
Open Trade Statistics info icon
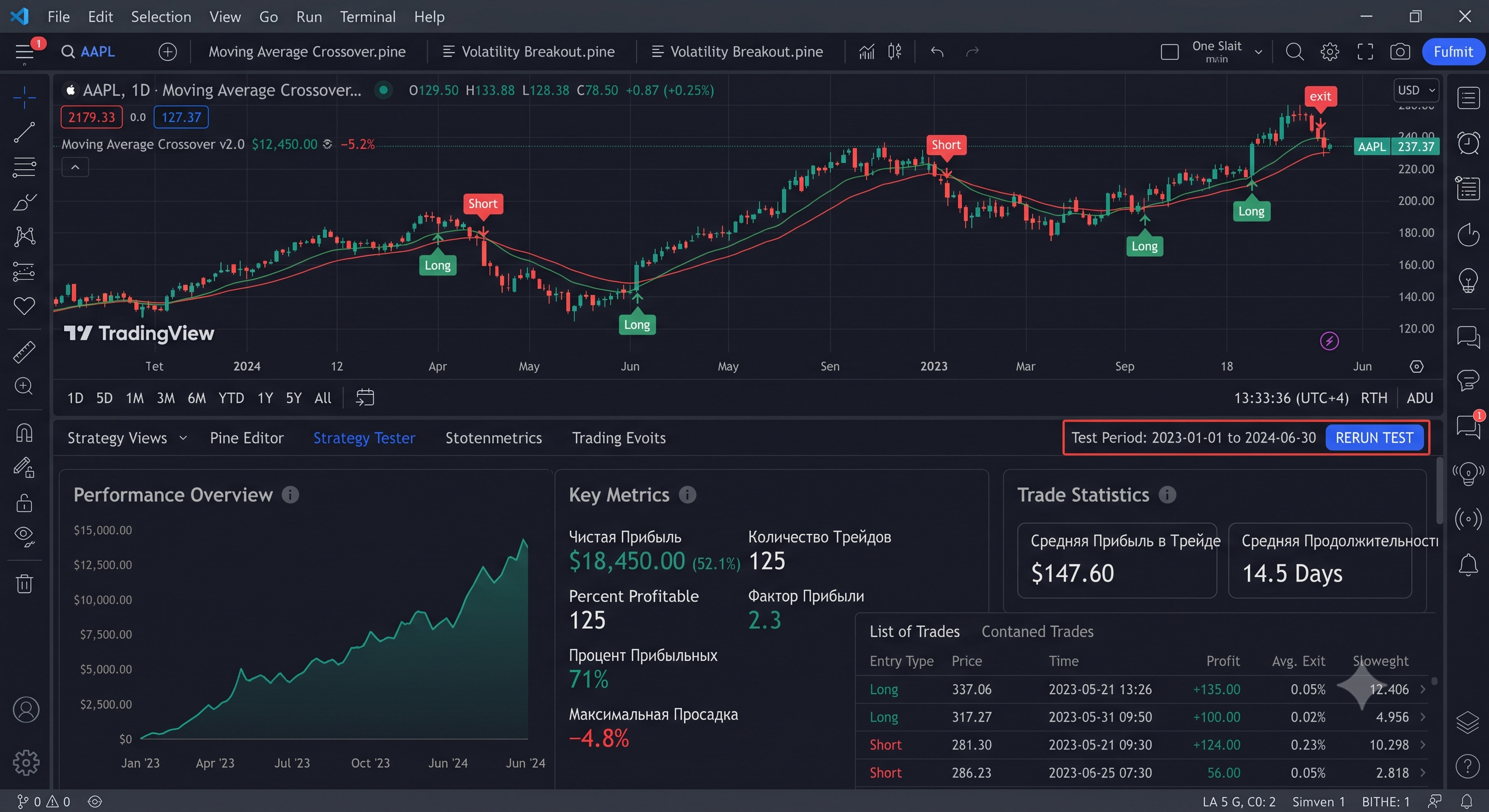coord(1167,495)
